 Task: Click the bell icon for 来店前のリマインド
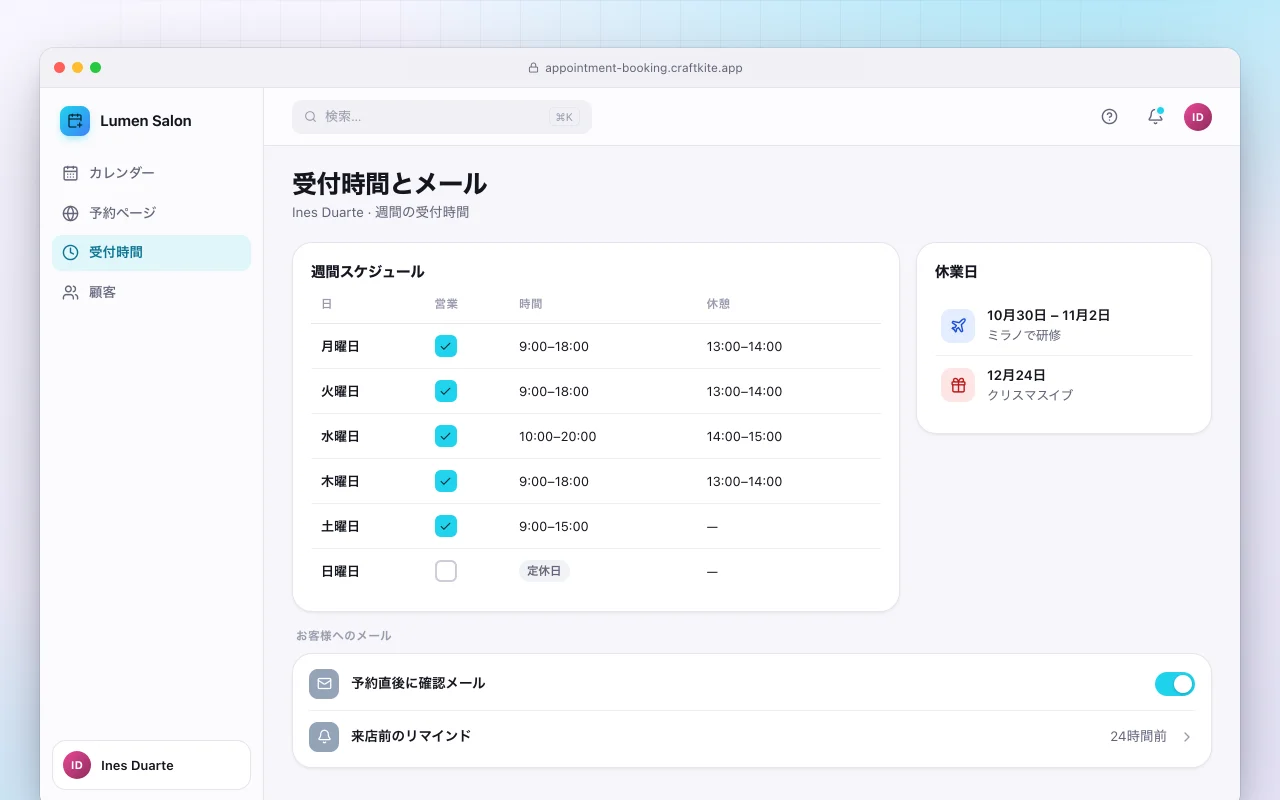coord(324,737)
